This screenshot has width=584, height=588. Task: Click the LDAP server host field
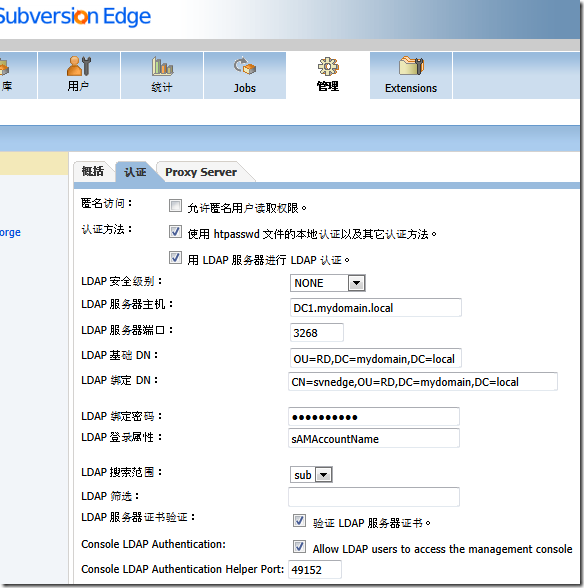tap(375, 308)
